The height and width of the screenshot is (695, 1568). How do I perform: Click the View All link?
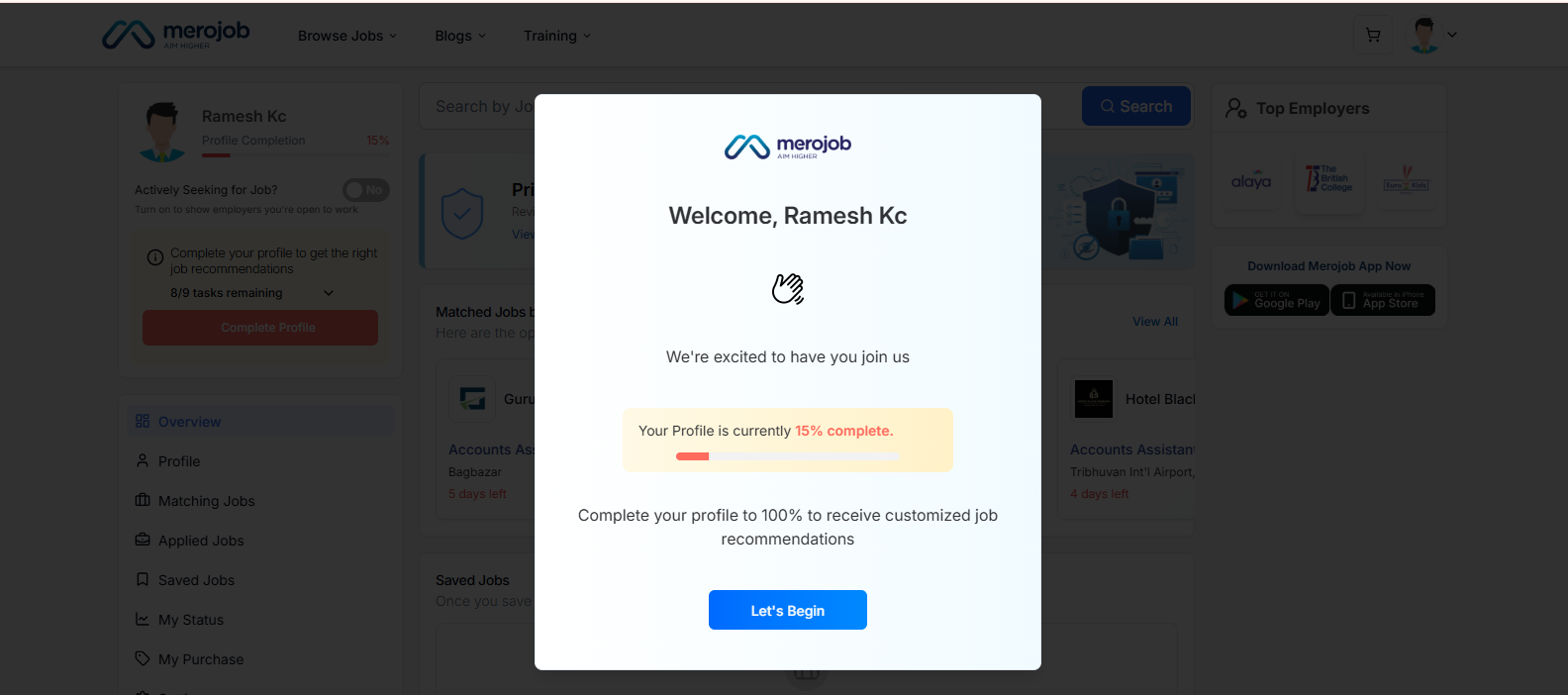point(1154,322)
